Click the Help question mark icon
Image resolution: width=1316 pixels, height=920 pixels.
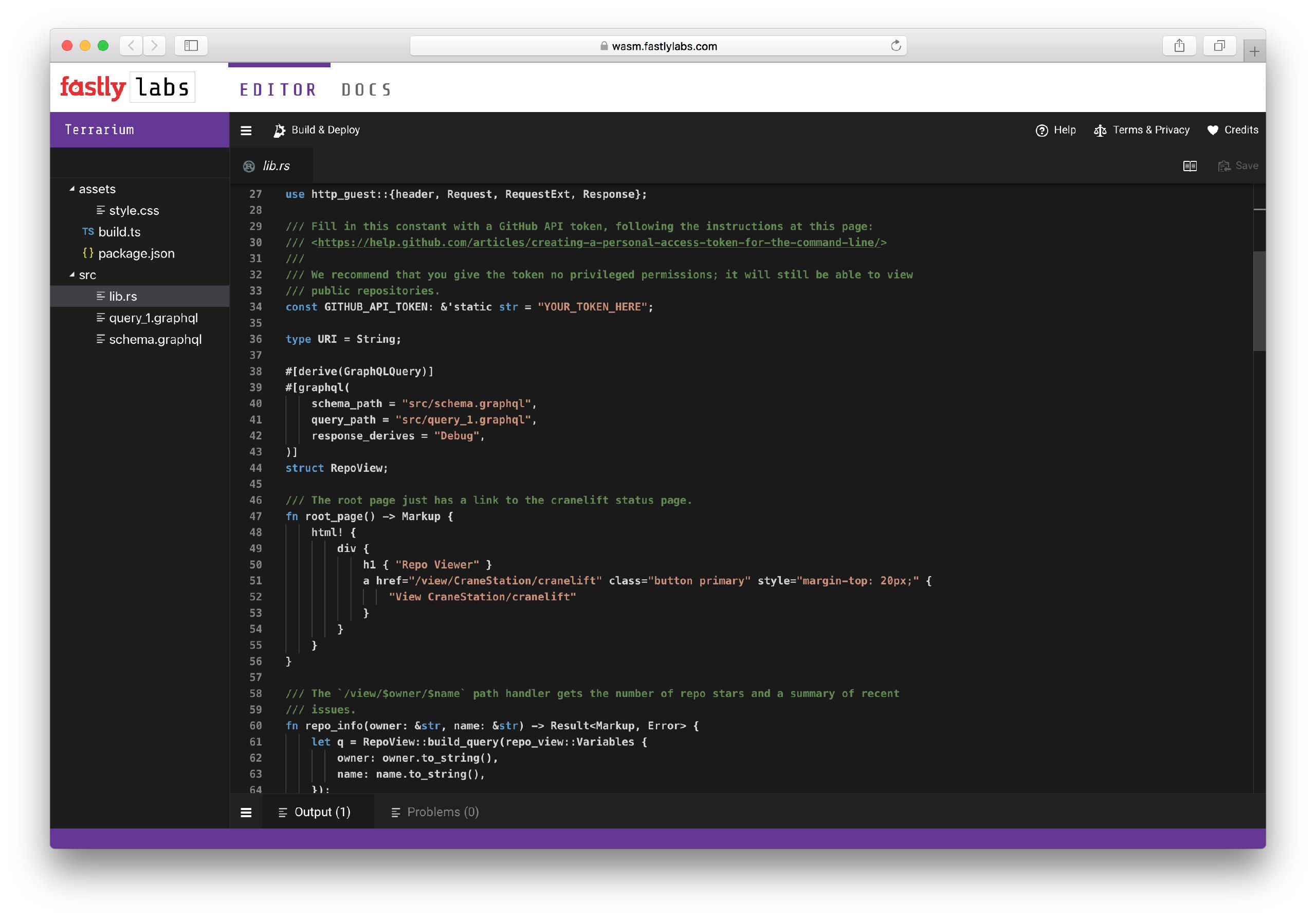point(1041,130)
